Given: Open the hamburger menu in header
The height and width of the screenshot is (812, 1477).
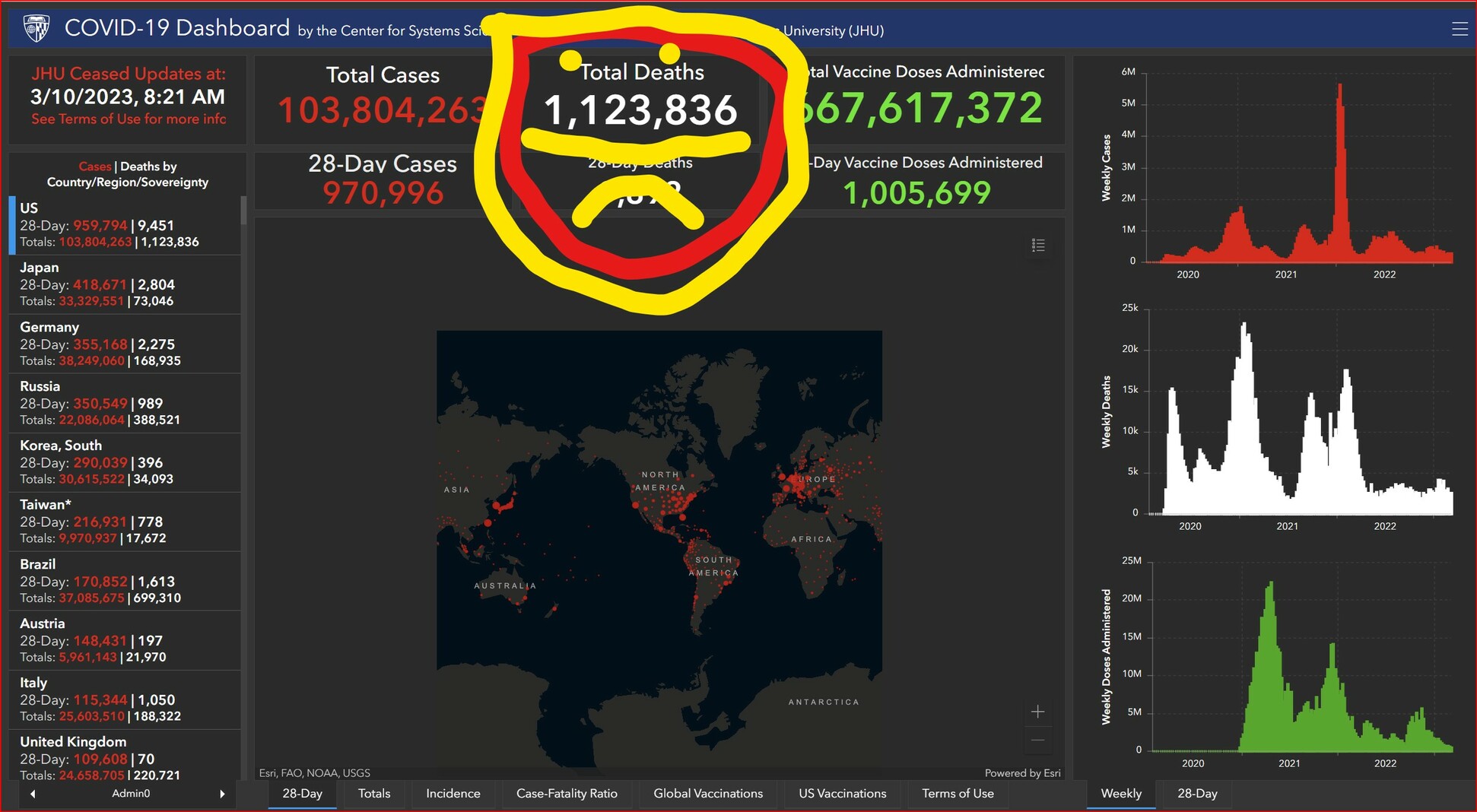Looking at the screenshot, I should [x=1459, y=29].
